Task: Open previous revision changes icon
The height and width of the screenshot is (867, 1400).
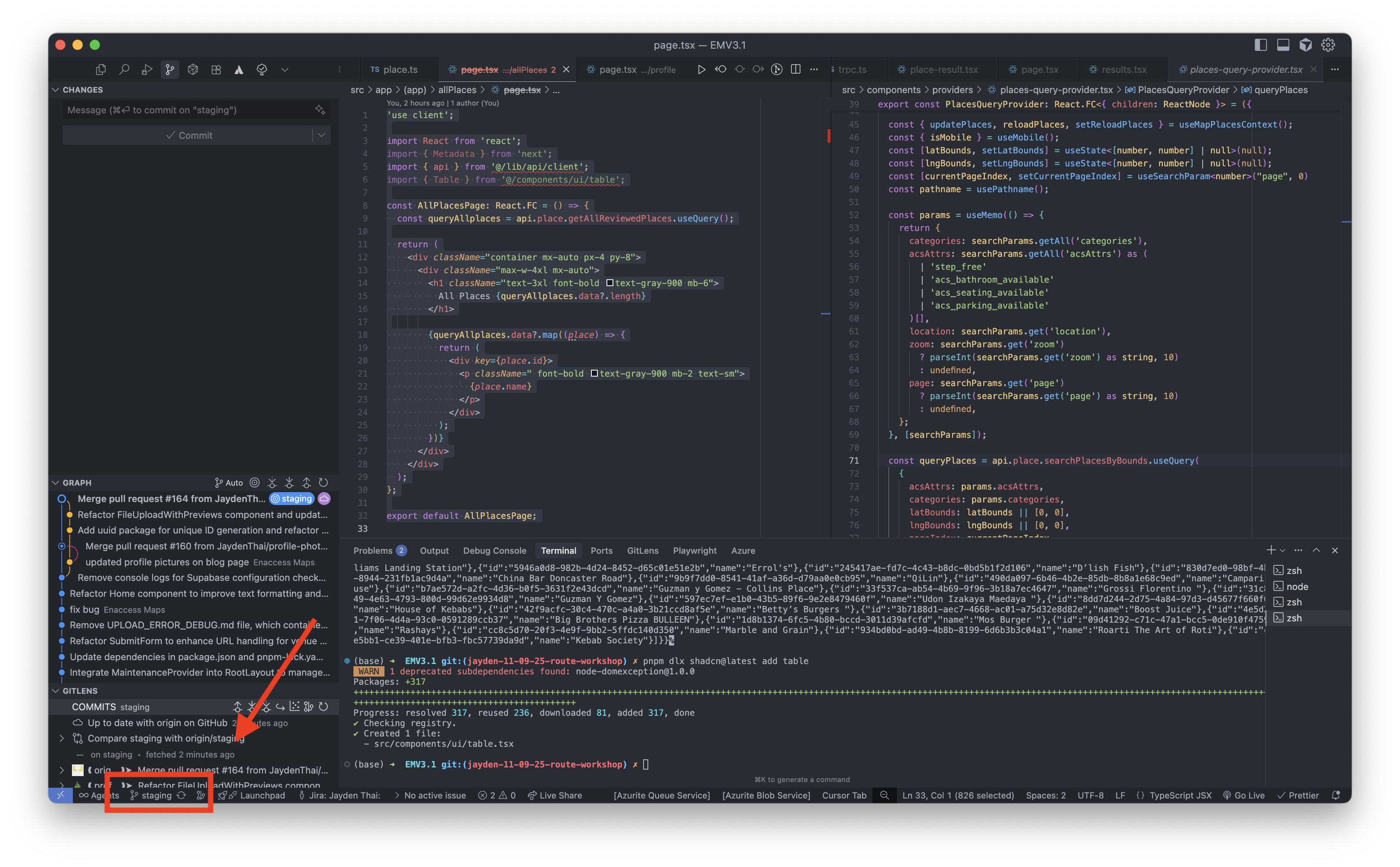Action: 720,69
